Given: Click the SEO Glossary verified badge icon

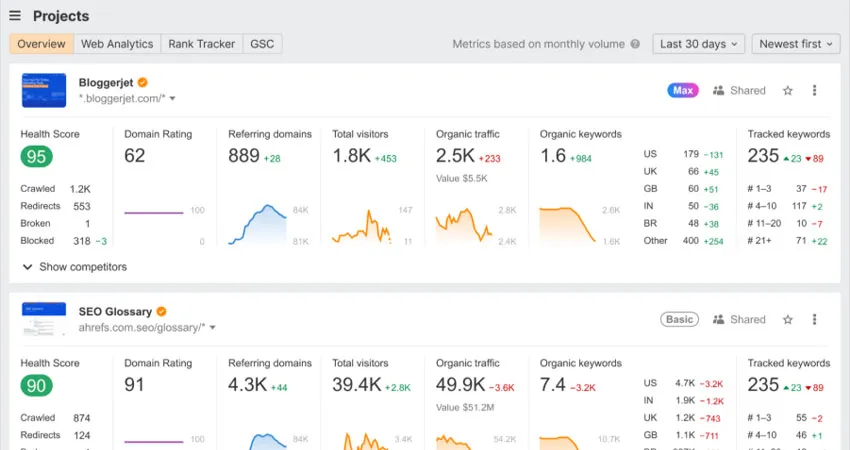Looking at the screenshot, I should [x=162, y=312].
